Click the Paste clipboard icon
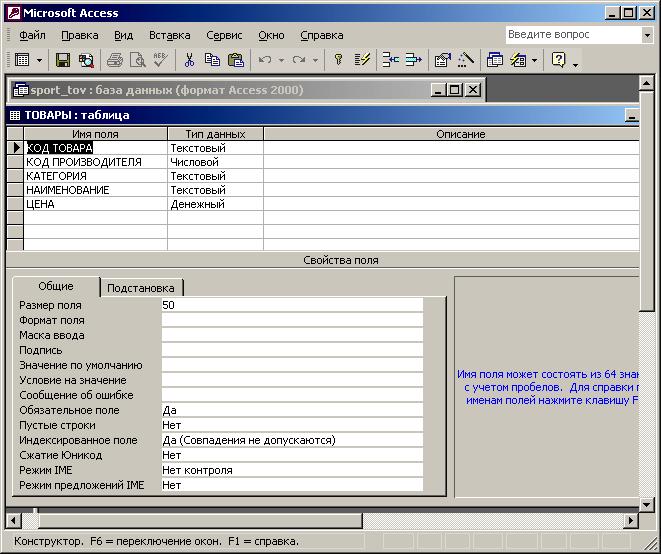The image size is (661, 554). coord(236,60)
